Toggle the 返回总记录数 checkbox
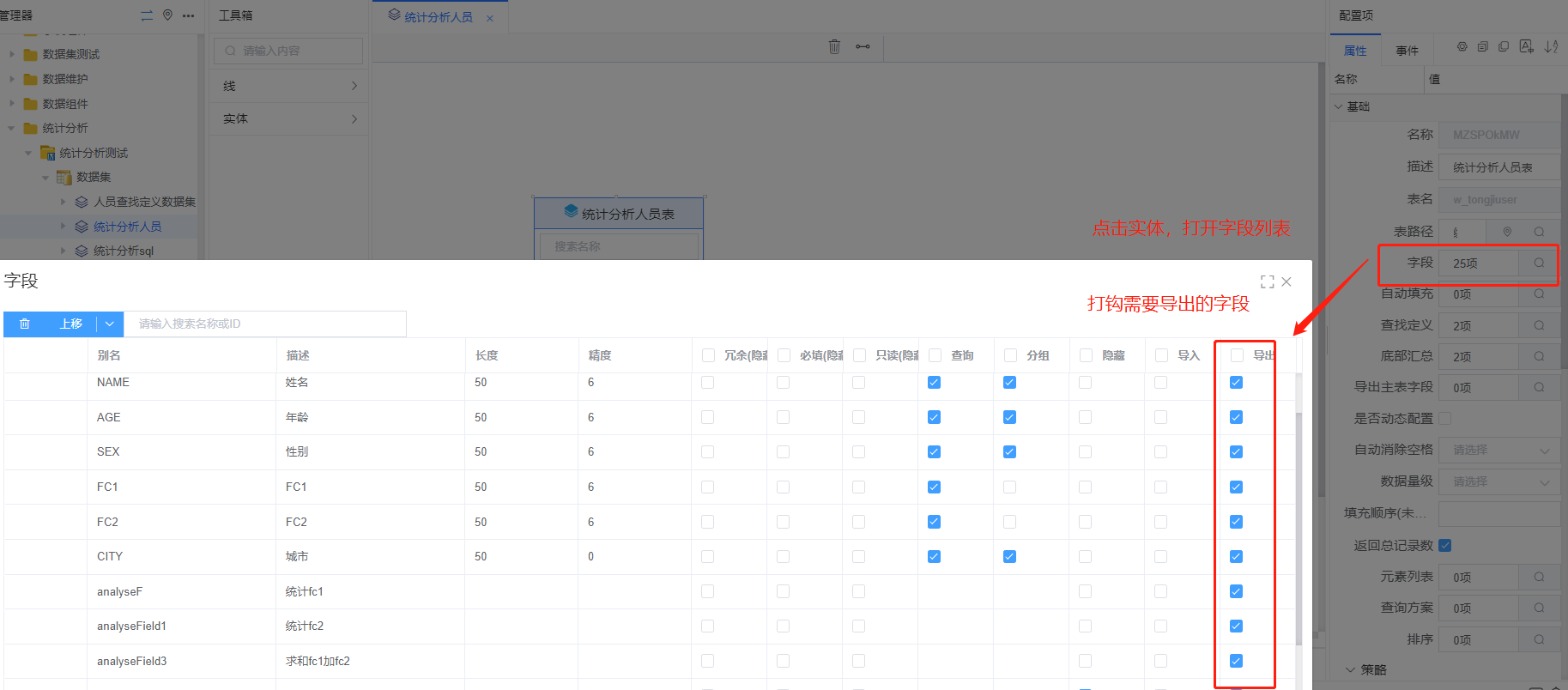 point(1445,546)
